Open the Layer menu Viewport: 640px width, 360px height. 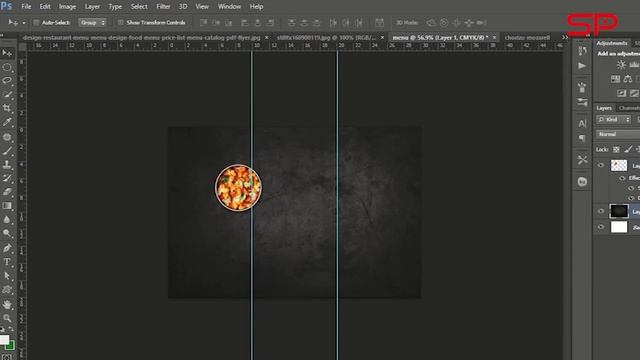pyautogui.click(x=92, y=7)
